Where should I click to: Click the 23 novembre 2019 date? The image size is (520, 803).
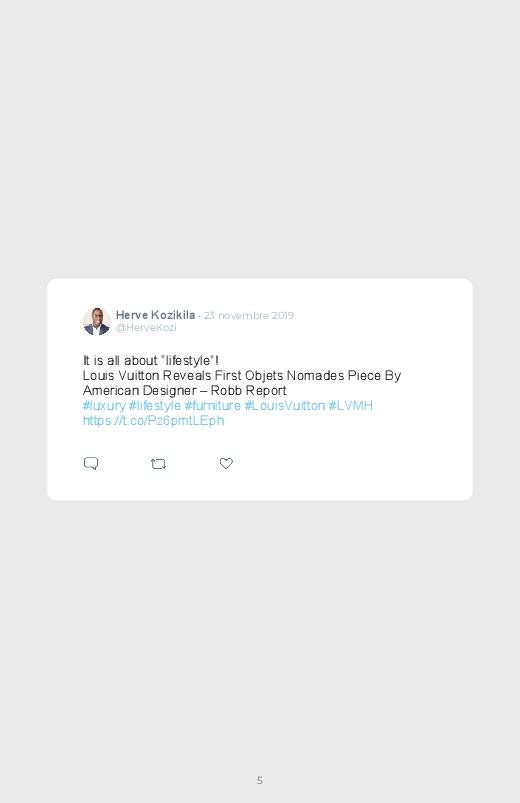tap(249, 315)
